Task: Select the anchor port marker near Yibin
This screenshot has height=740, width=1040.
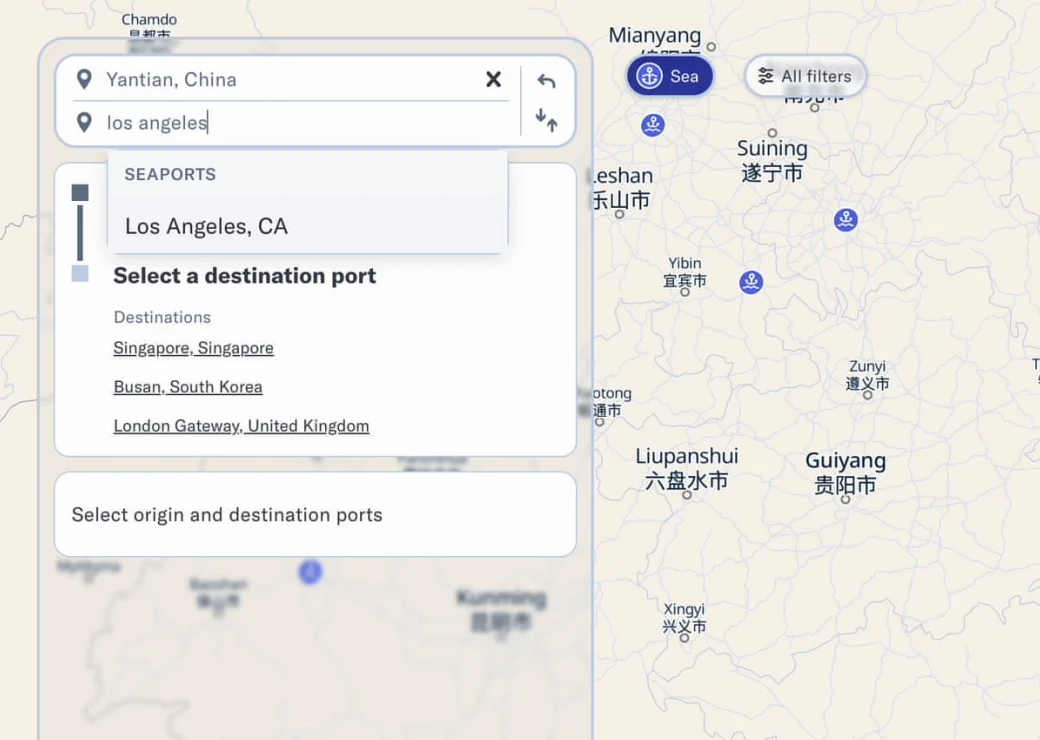Action: (x=751, y=282)
